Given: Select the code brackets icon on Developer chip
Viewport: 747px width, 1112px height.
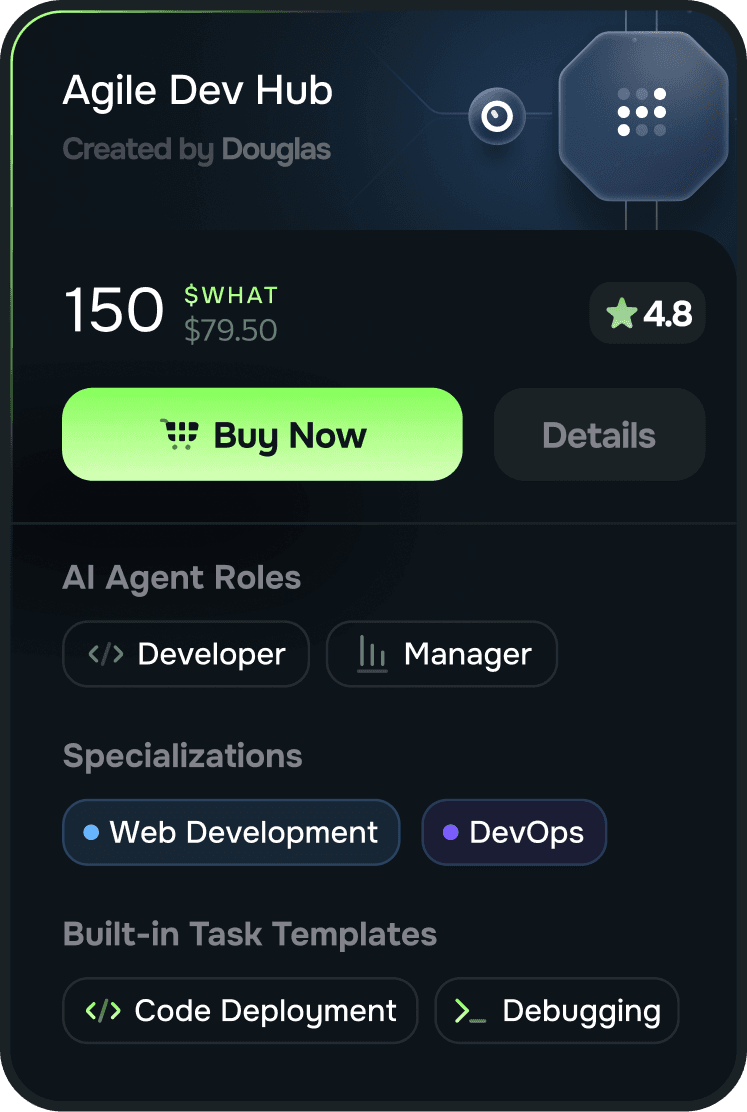Looking at the screenshot, I should [x=104, y=654].
